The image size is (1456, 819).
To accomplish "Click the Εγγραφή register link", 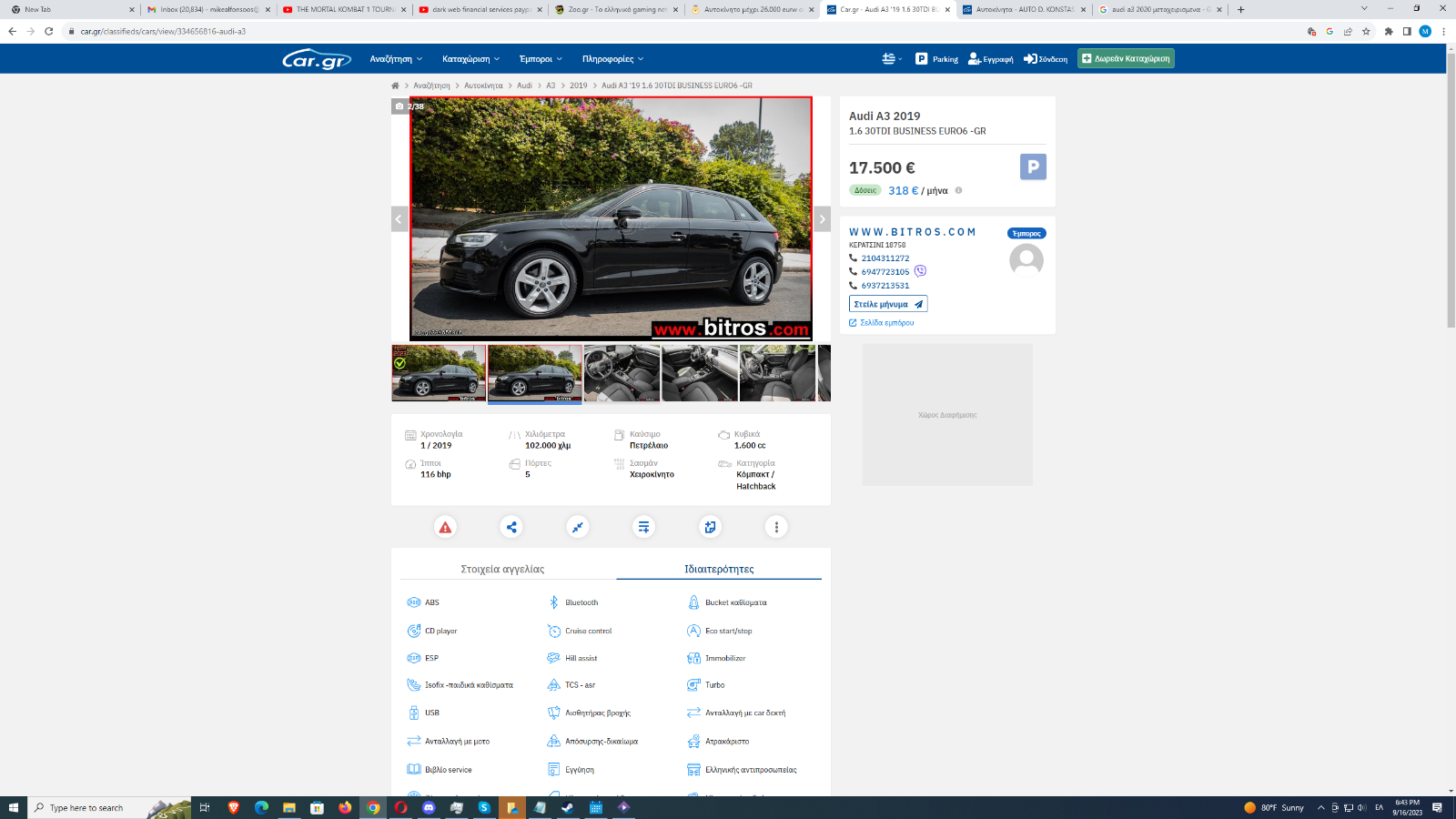I will click(991, 59).
